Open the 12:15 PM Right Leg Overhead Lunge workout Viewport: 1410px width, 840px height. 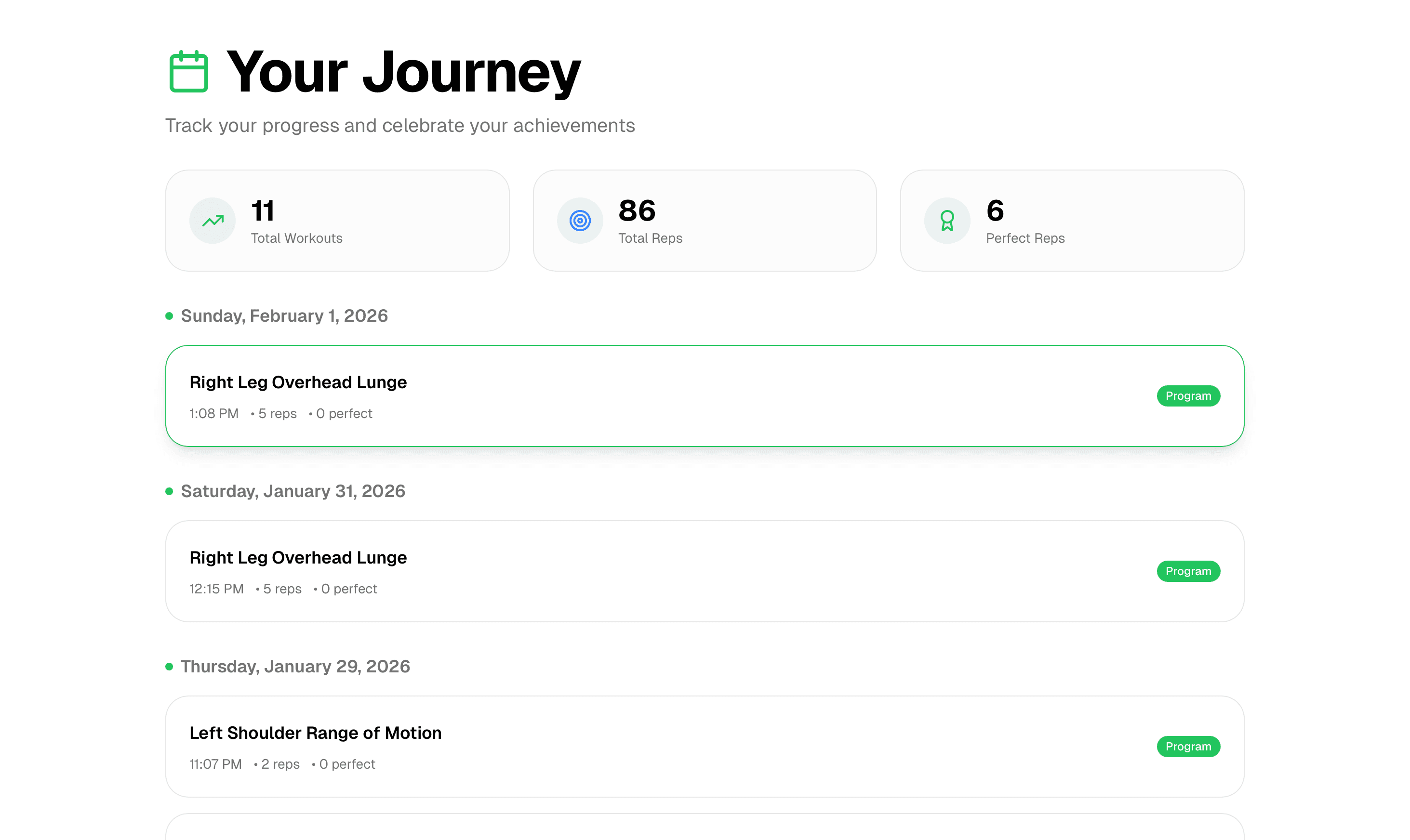coord(298,558)
